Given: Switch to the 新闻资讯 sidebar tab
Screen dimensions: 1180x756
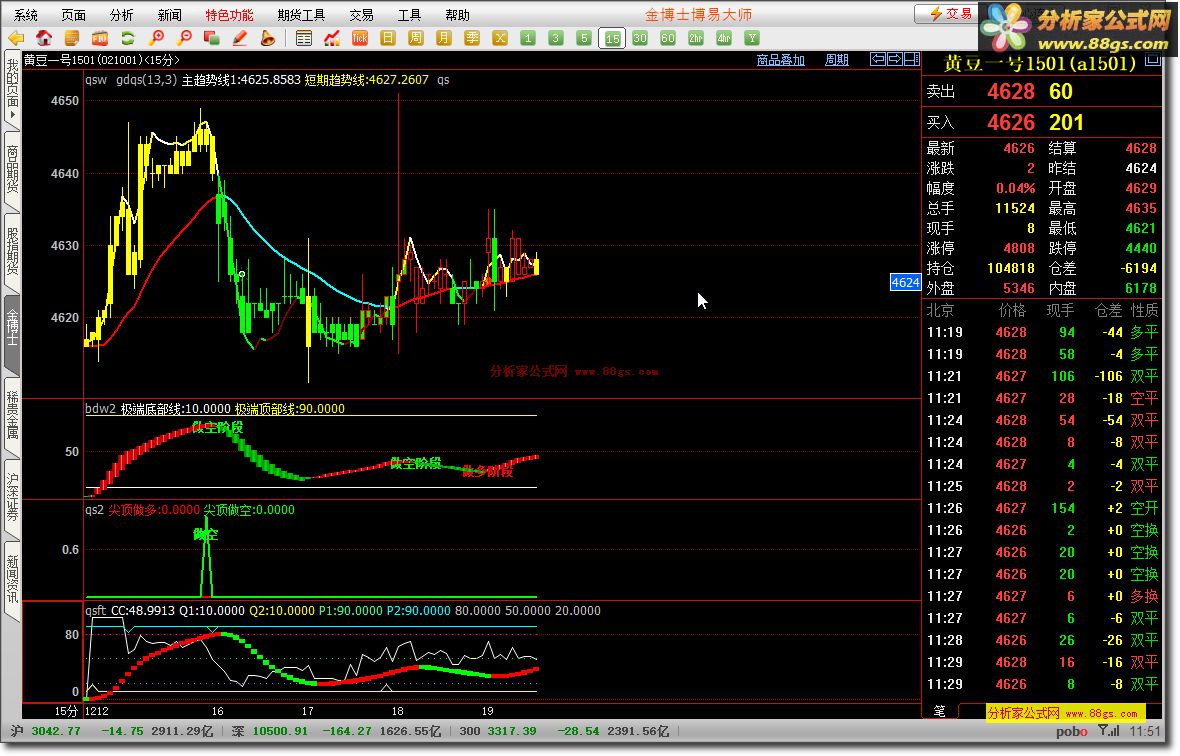Looking at the screenshot, I should (x=12, y=579).
